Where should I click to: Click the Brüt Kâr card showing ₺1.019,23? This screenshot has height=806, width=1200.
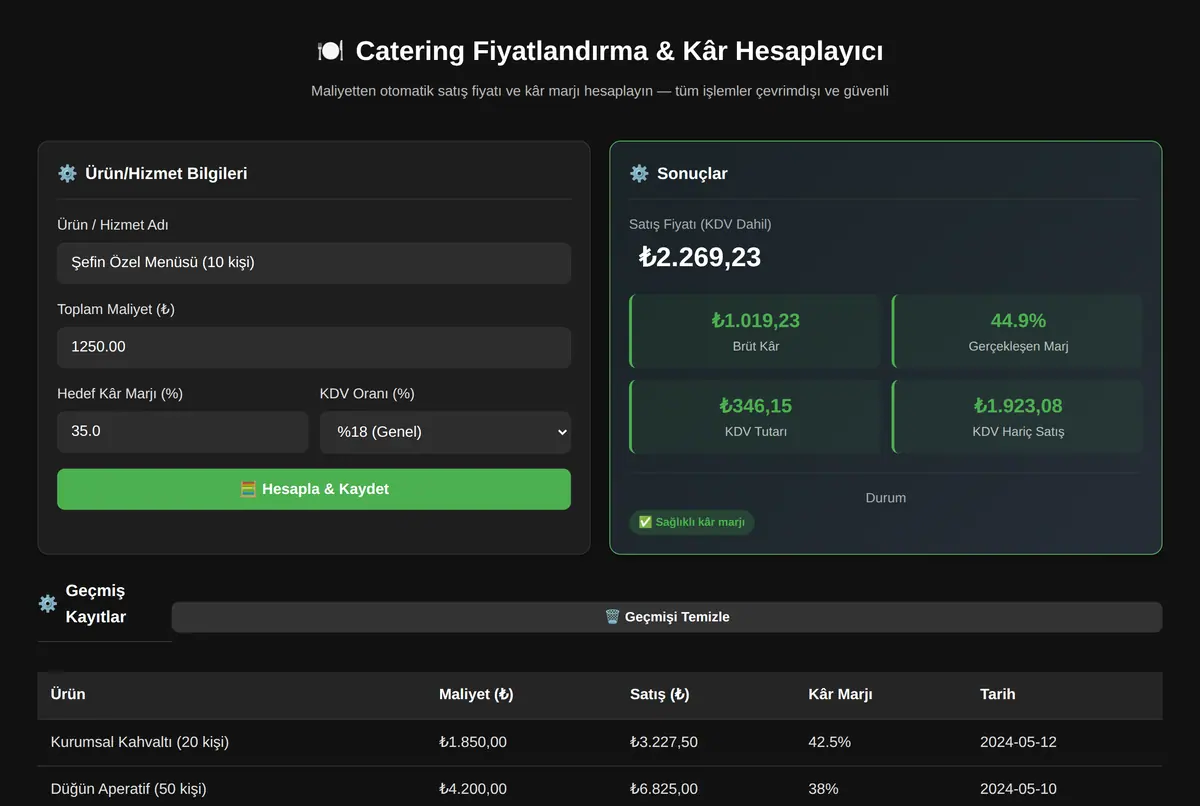tap(755, 331)
